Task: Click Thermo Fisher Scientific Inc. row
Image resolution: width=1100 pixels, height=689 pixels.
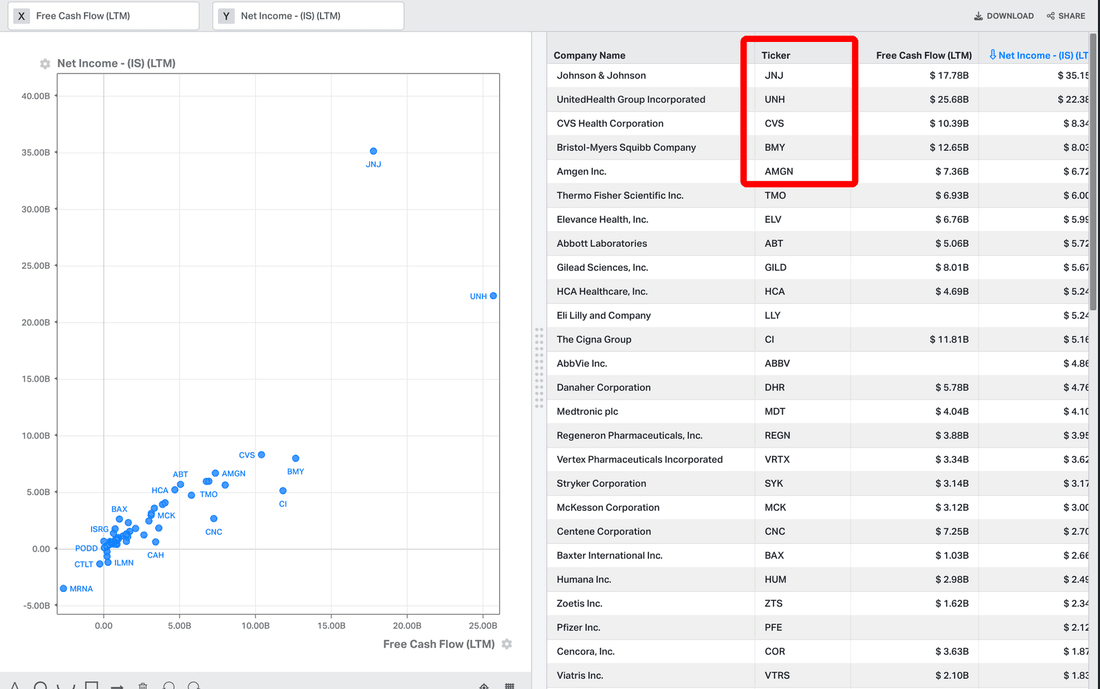Action: pyautogui.click(x=818, y=196)
